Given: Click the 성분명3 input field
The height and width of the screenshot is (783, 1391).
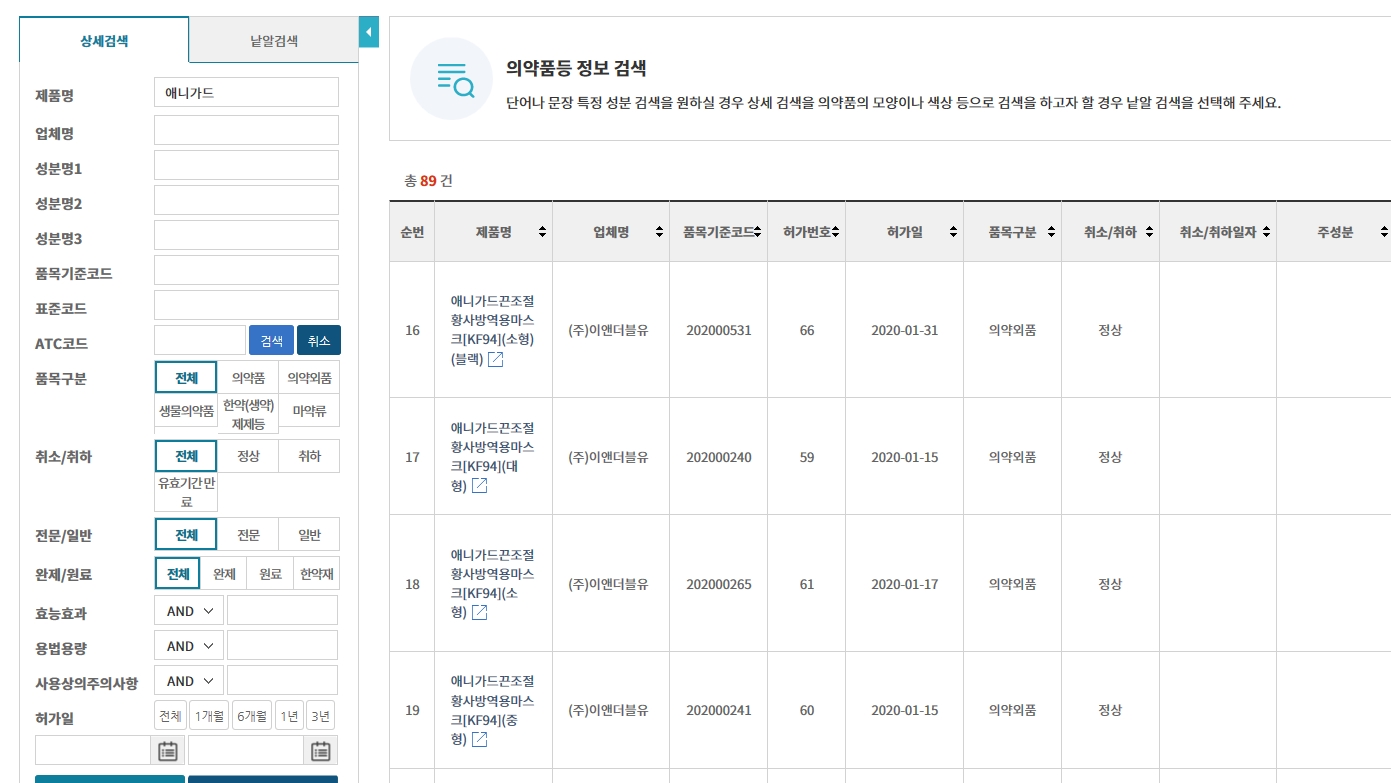Looking at the screenshot, I should click(x=247, y=235).
